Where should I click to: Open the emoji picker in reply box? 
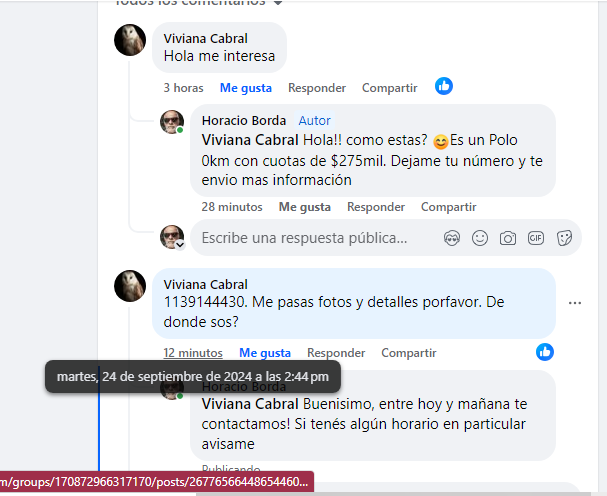480,238
